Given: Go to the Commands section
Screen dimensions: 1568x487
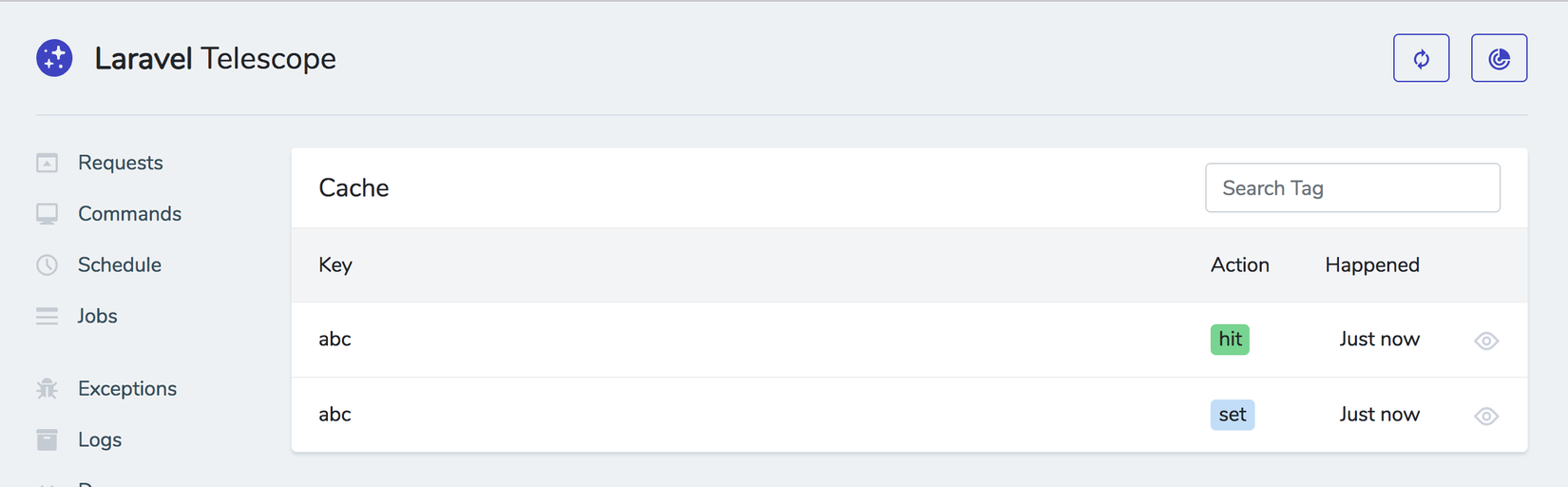Looking at the screenshot, I should click(129, 214).
